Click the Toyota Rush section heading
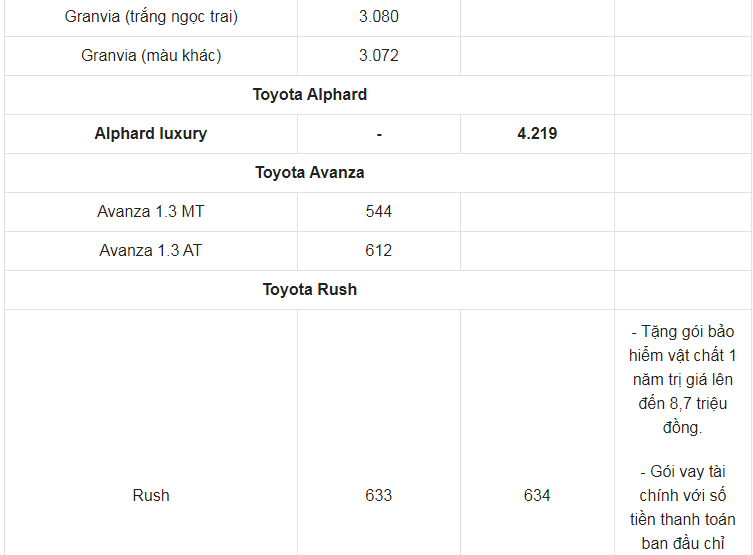Viewport: 753px width, 555px height. coord(309,290)
